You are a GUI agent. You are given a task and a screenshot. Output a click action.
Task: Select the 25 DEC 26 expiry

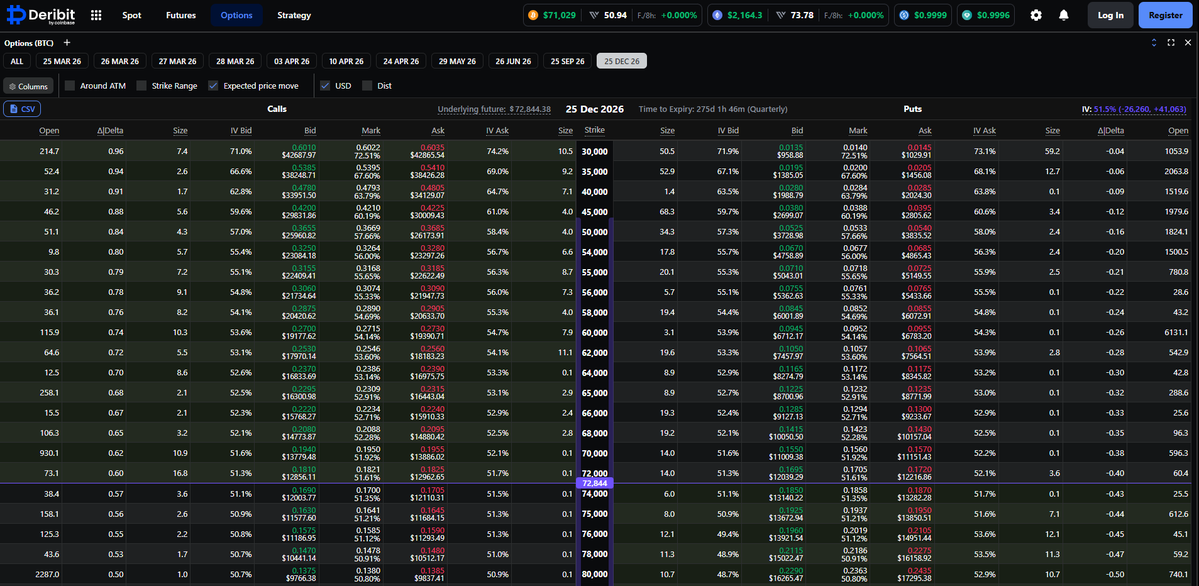coord(622,61)
